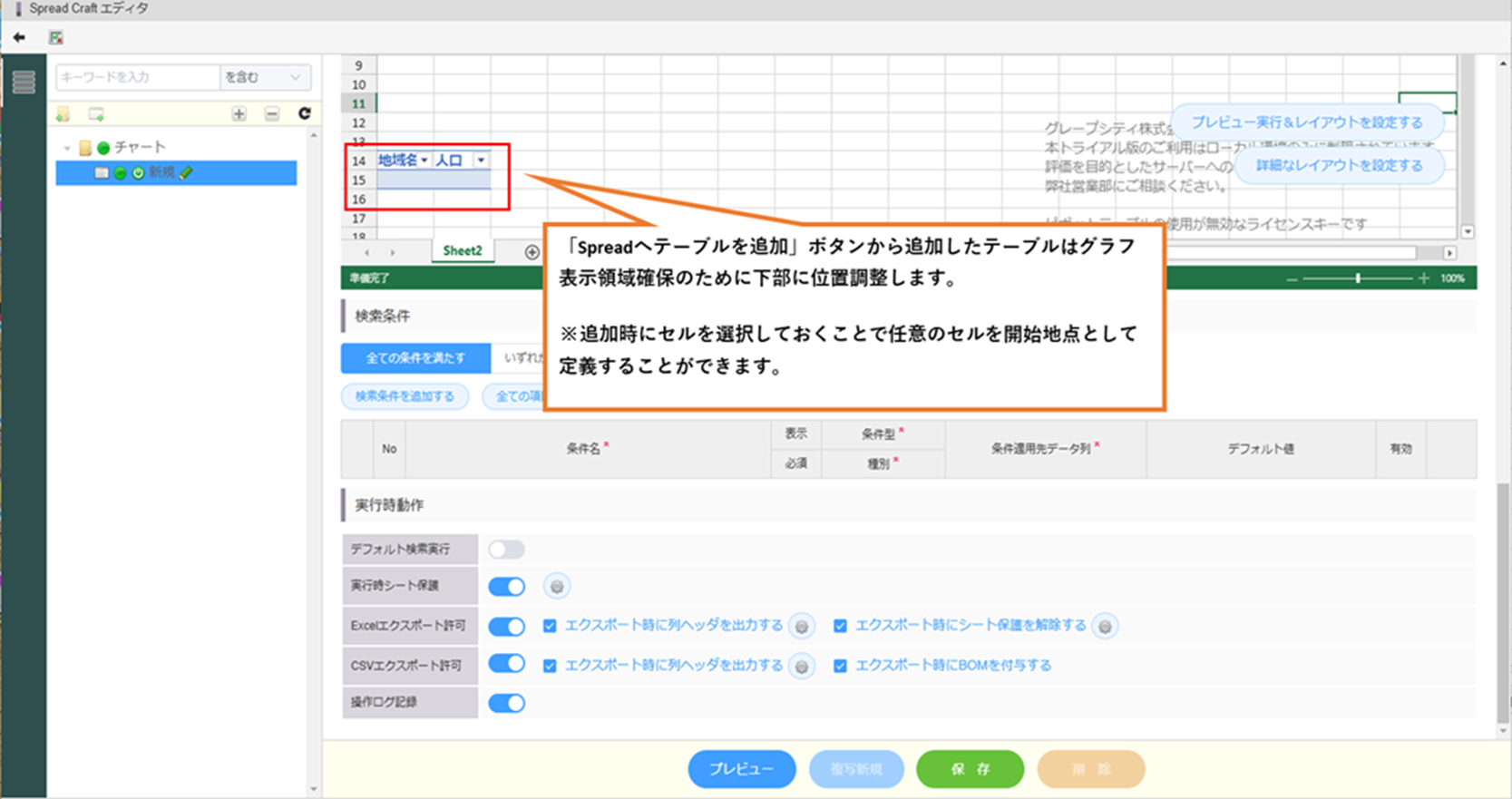Collapse all tree nodes with minus icon

click(272, 114)
